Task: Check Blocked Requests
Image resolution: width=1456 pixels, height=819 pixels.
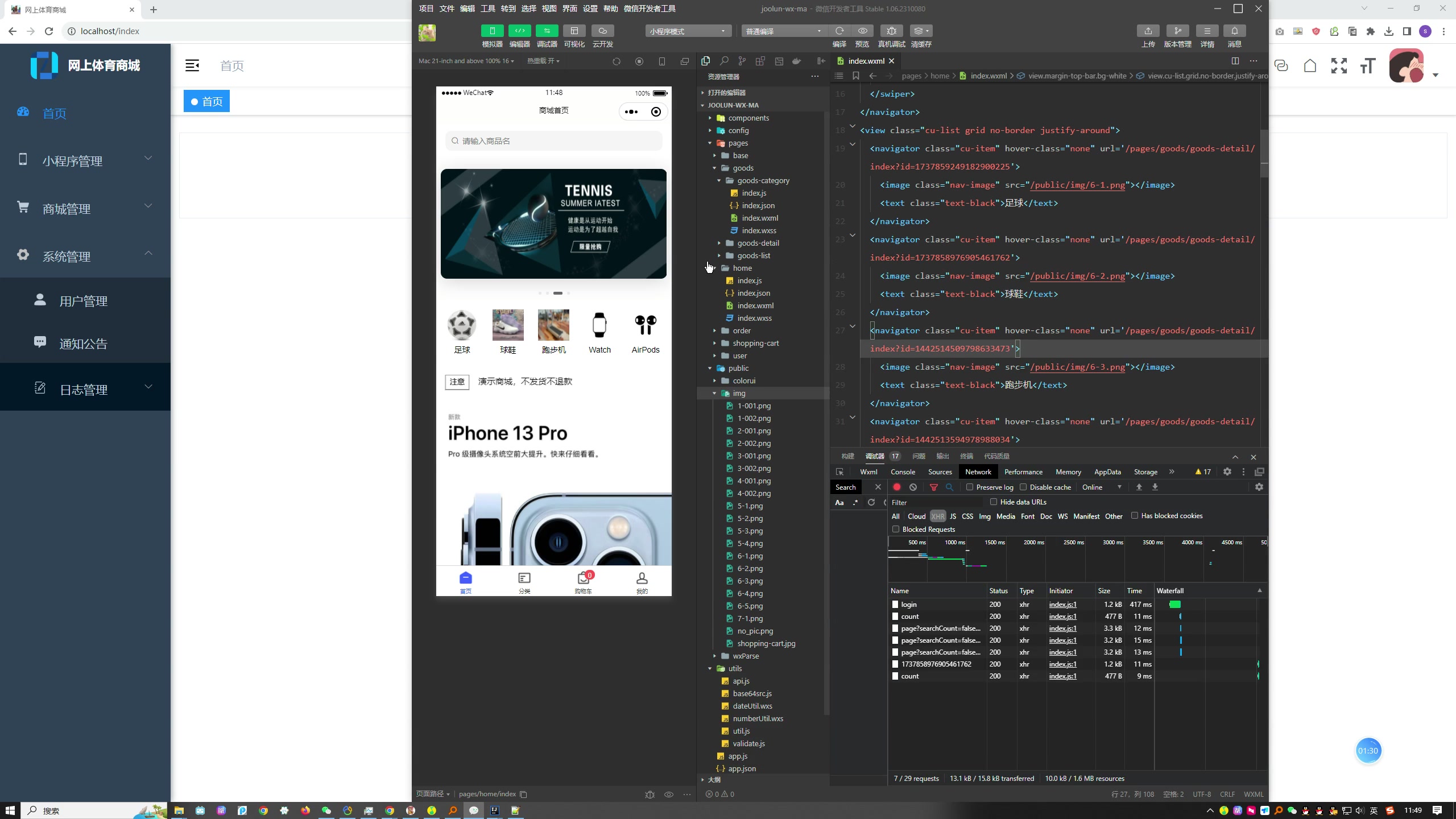Action: pos(896,529)
